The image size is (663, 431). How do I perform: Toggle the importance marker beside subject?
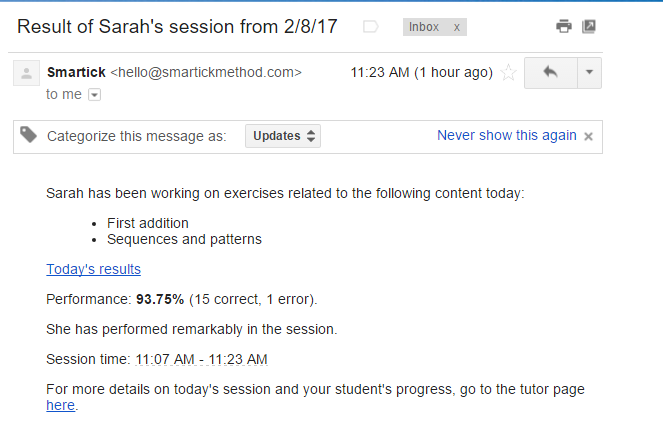(x=371, y=27)
